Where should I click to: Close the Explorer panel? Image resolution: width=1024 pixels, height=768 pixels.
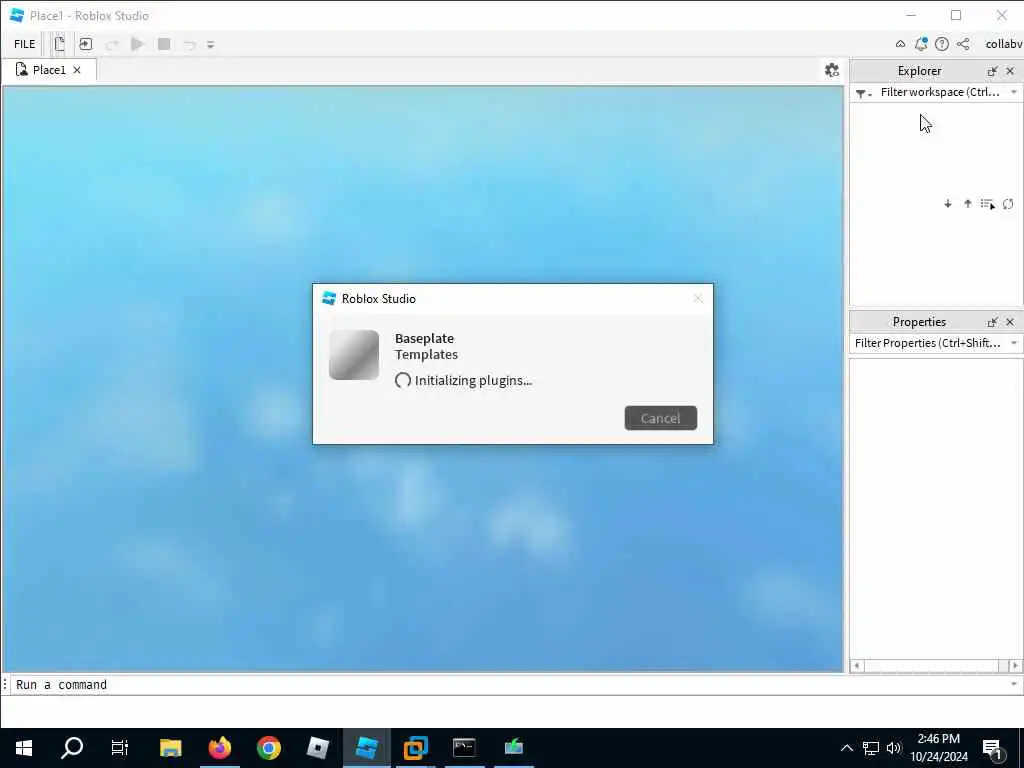point(1010,71)
